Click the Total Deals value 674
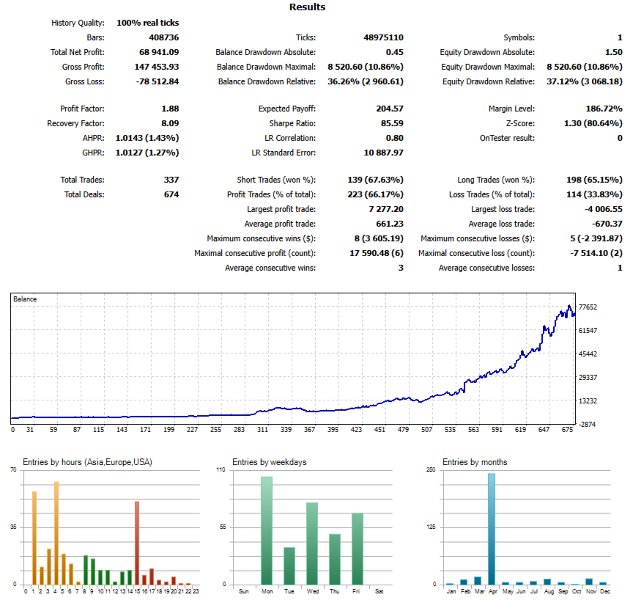Screen dimensions: 633x600 coord(171,195)
